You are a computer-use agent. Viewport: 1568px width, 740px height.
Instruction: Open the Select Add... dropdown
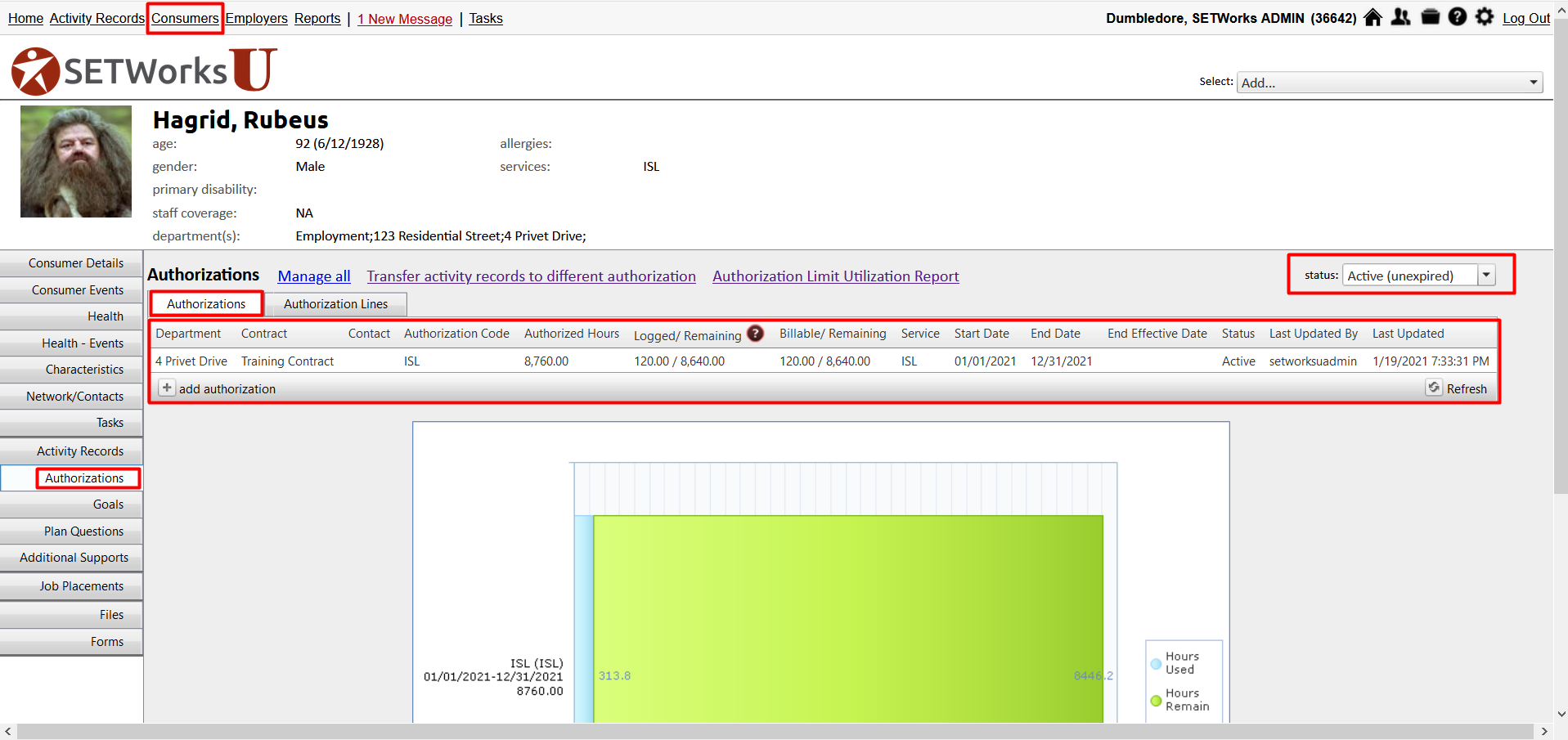click(x=1390, y=83)
